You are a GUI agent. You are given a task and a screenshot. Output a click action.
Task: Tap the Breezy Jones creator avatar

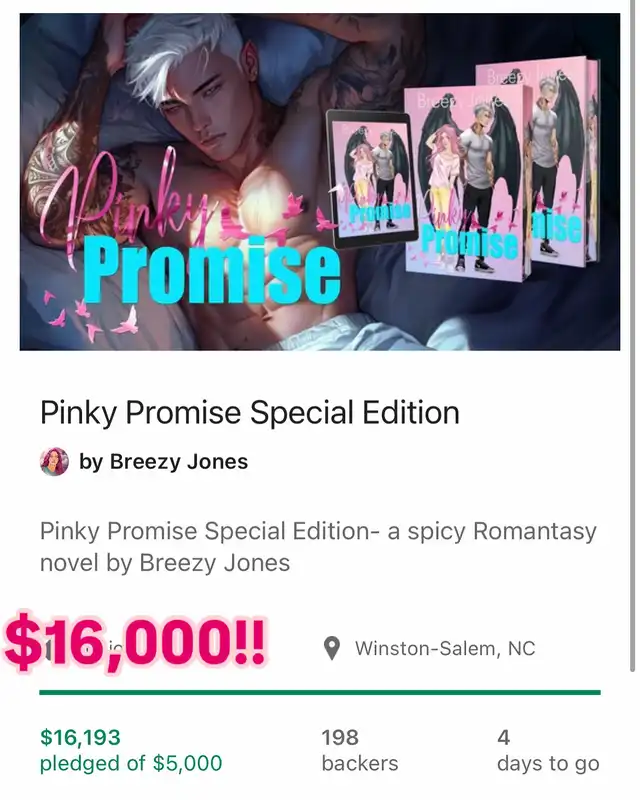[x=55, y=462]
